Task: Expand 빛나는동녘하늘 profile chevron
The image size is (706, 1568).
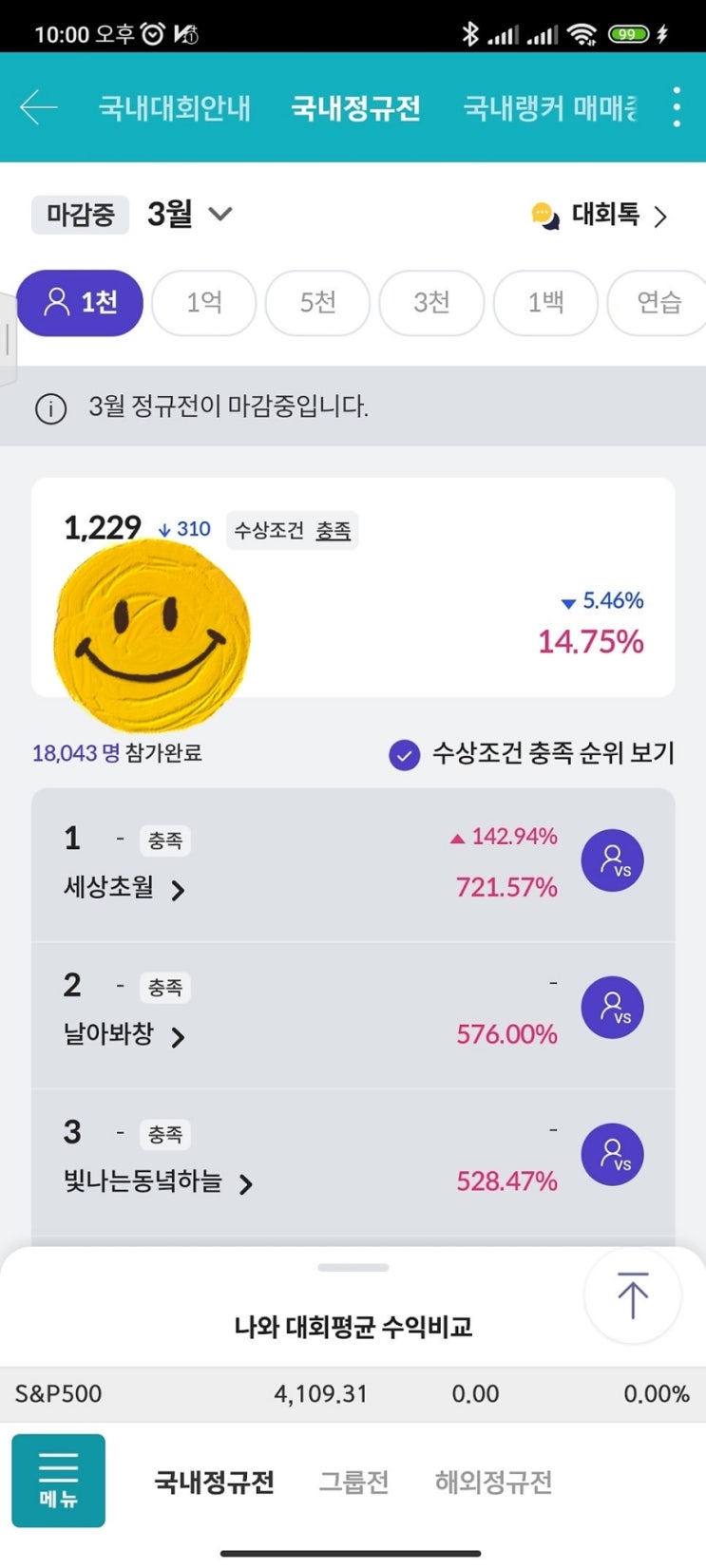Action: pyautogui.click(x=246, y=1183)
